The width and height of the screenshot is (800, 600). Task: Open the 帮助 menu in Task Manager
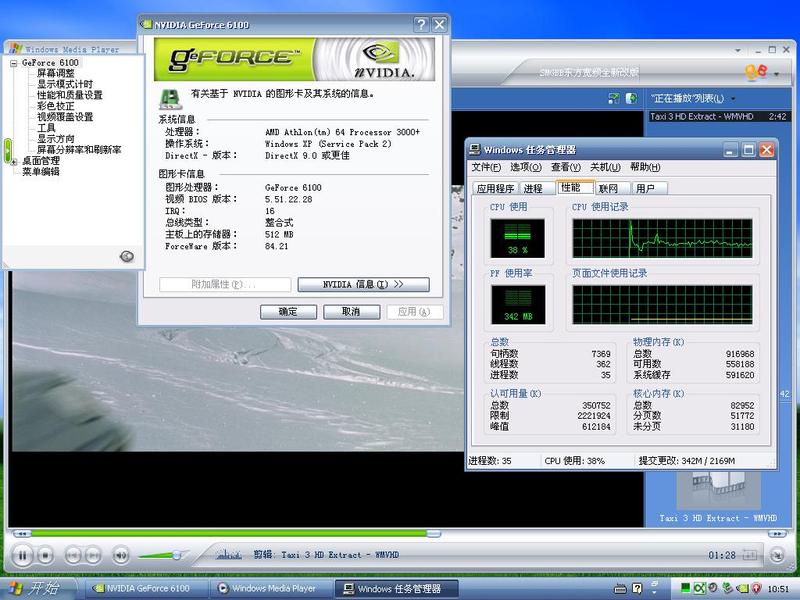(645, 167)
